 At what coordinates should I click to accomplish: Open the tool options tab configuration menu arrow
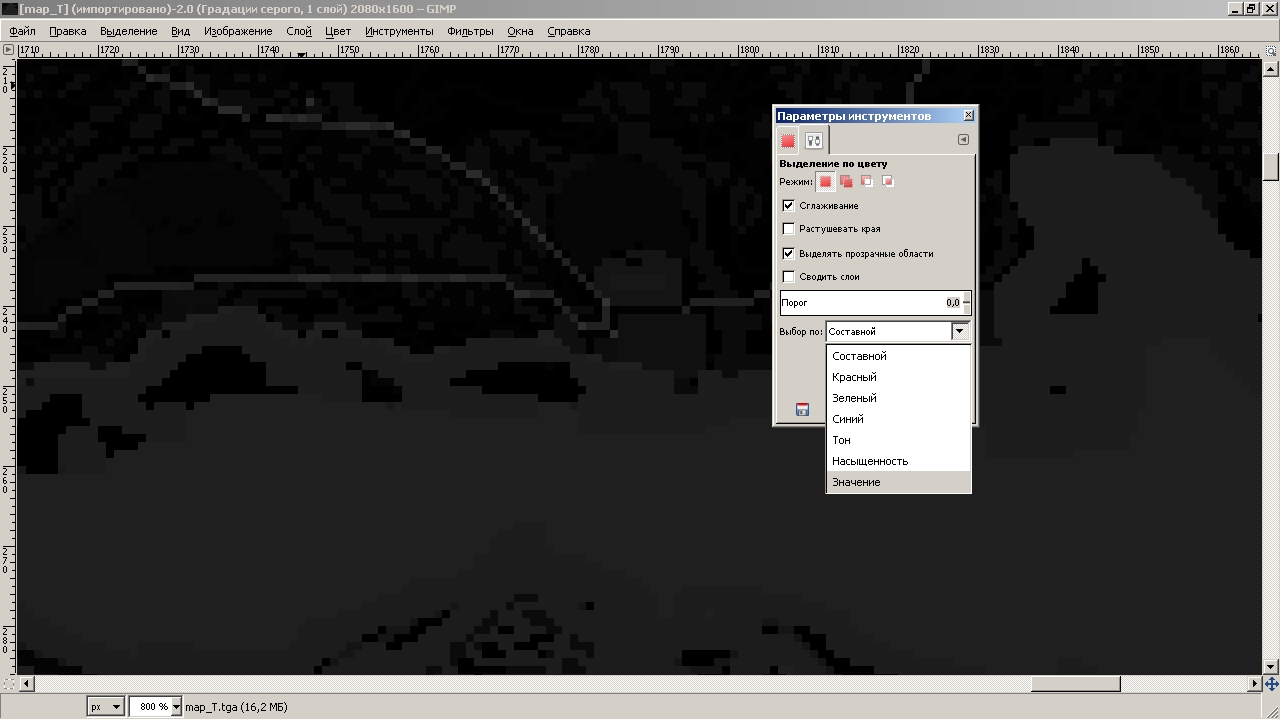click(963, 140)
